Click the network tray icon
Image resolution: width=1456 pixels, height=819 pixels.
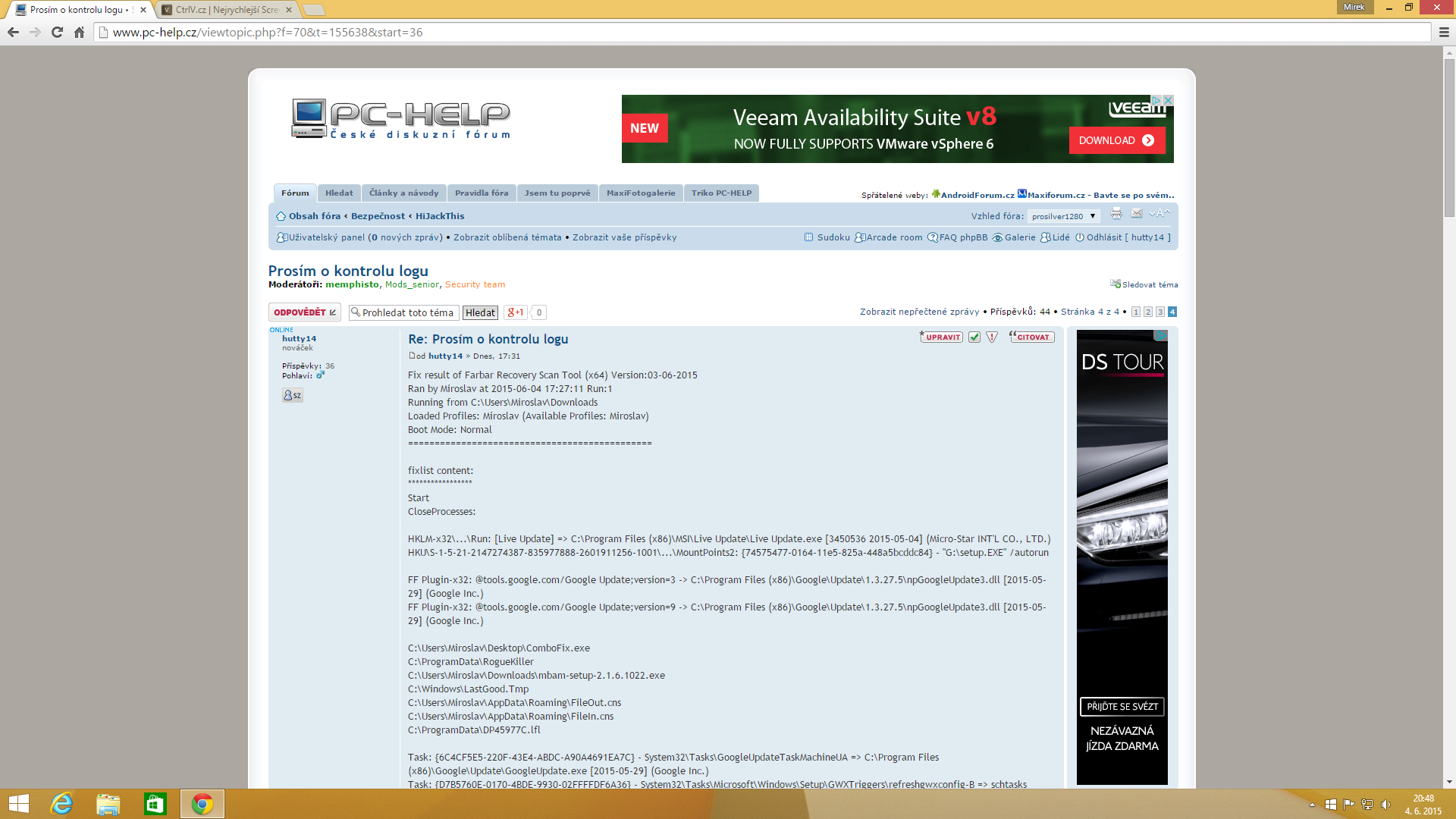(x=1367, y=805)
